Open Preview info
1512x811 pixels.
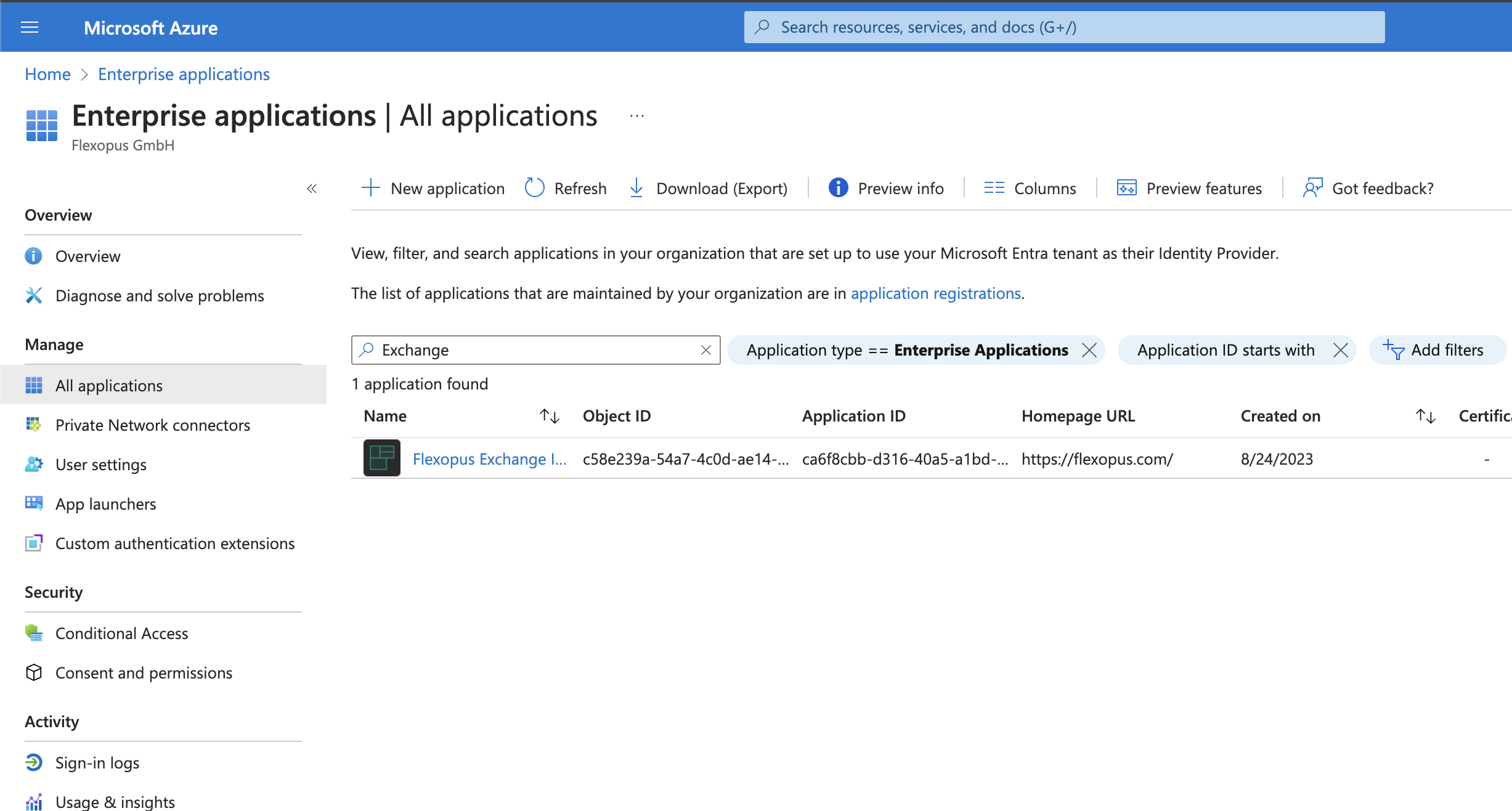(x=885, y=188)
